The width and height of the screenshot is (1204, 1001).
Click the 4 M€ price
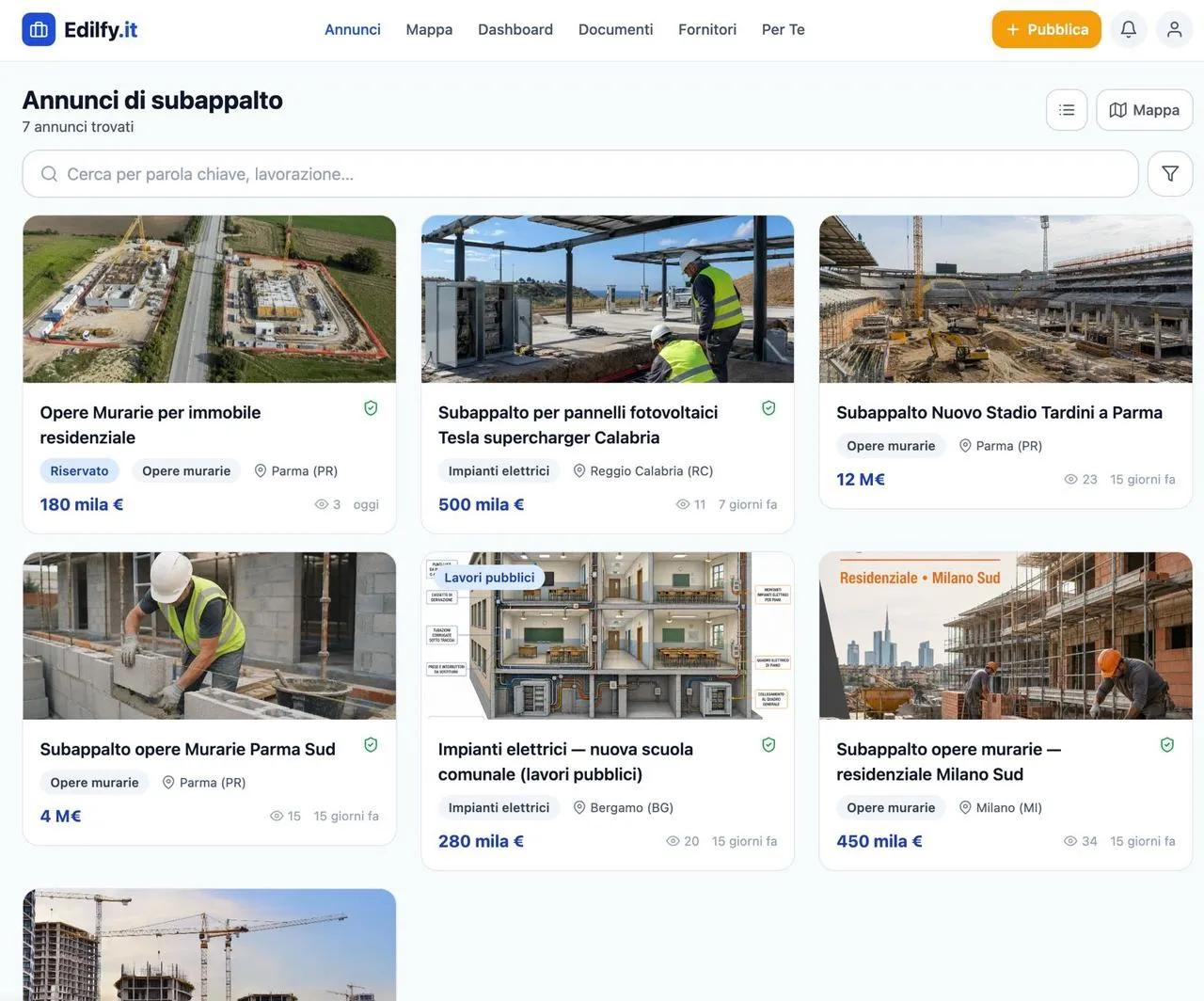(60, 816)
